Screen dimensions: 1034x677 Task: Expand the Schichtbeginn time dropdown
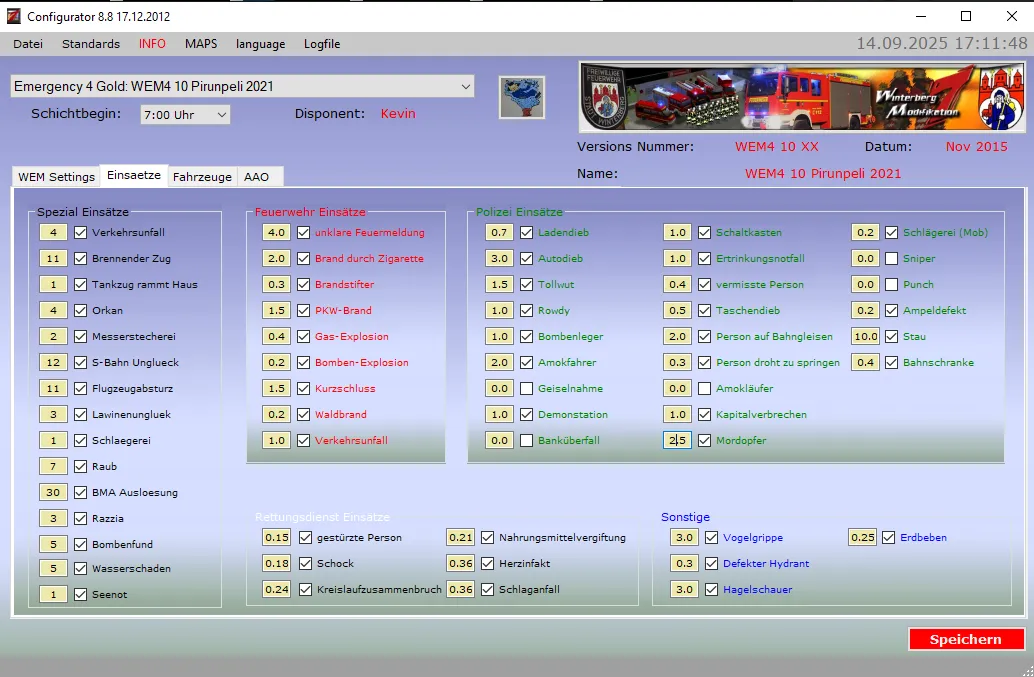pyautogui.click(x=185, y=115)
